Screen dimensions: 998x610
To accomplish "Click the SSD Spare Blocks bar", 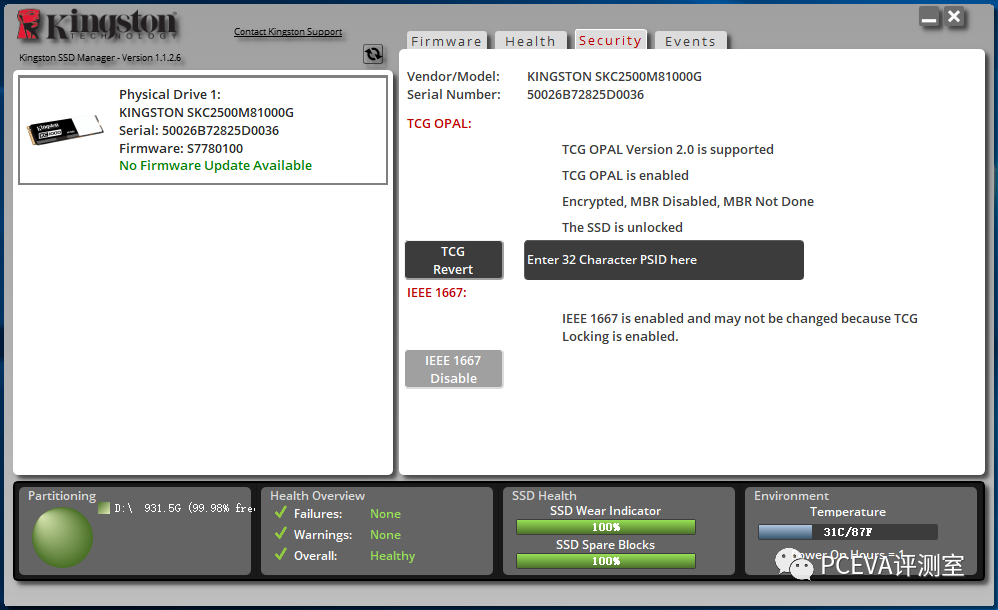I will [x=606, y=561].
